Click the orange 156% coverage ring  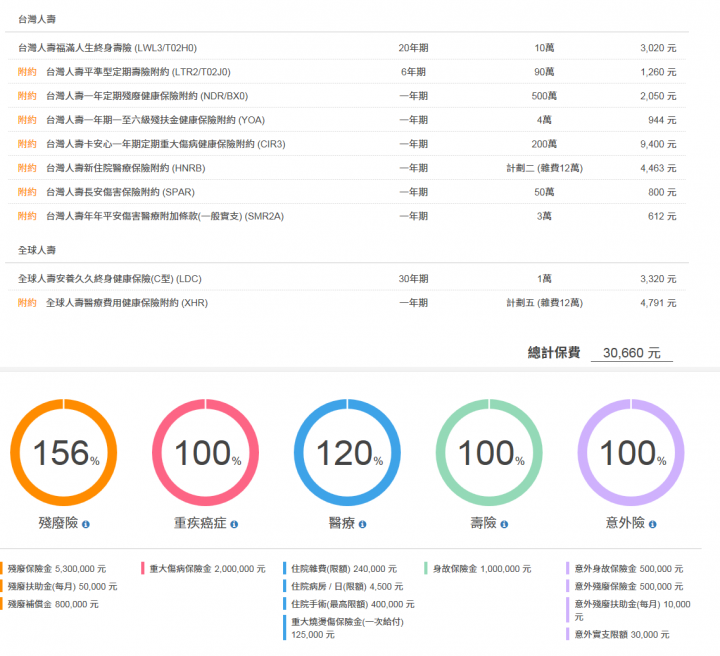point(64,453)
